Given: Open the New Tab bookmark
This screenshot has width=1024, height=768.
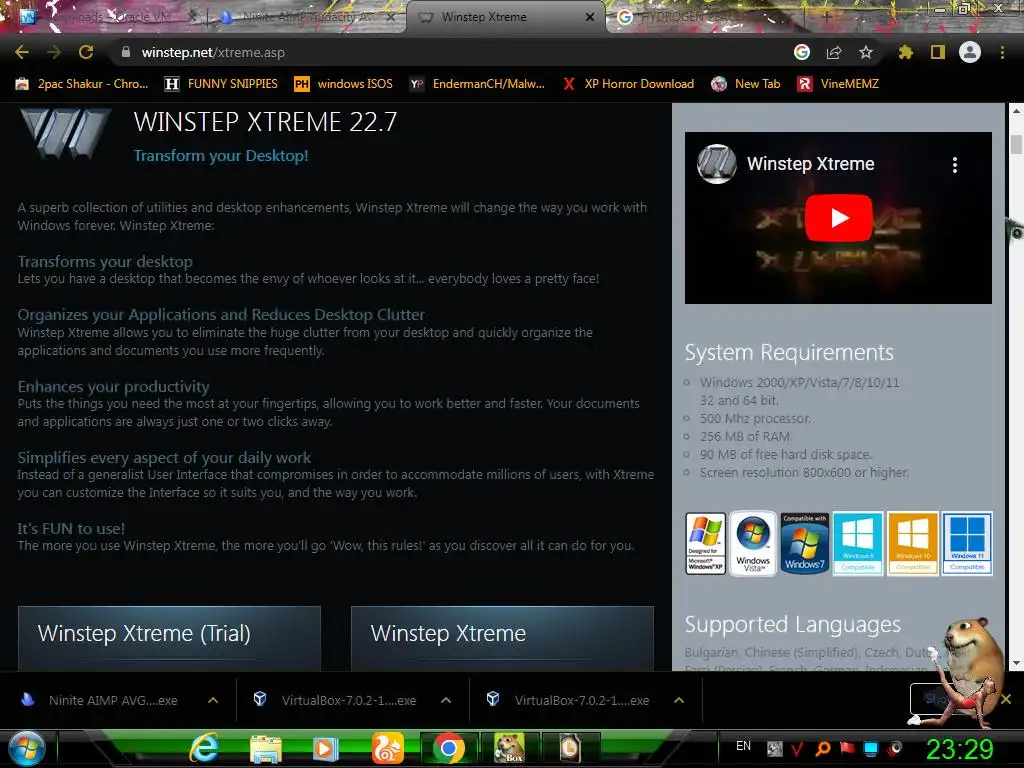Looking at the screenshot, I should click(746, 84).
